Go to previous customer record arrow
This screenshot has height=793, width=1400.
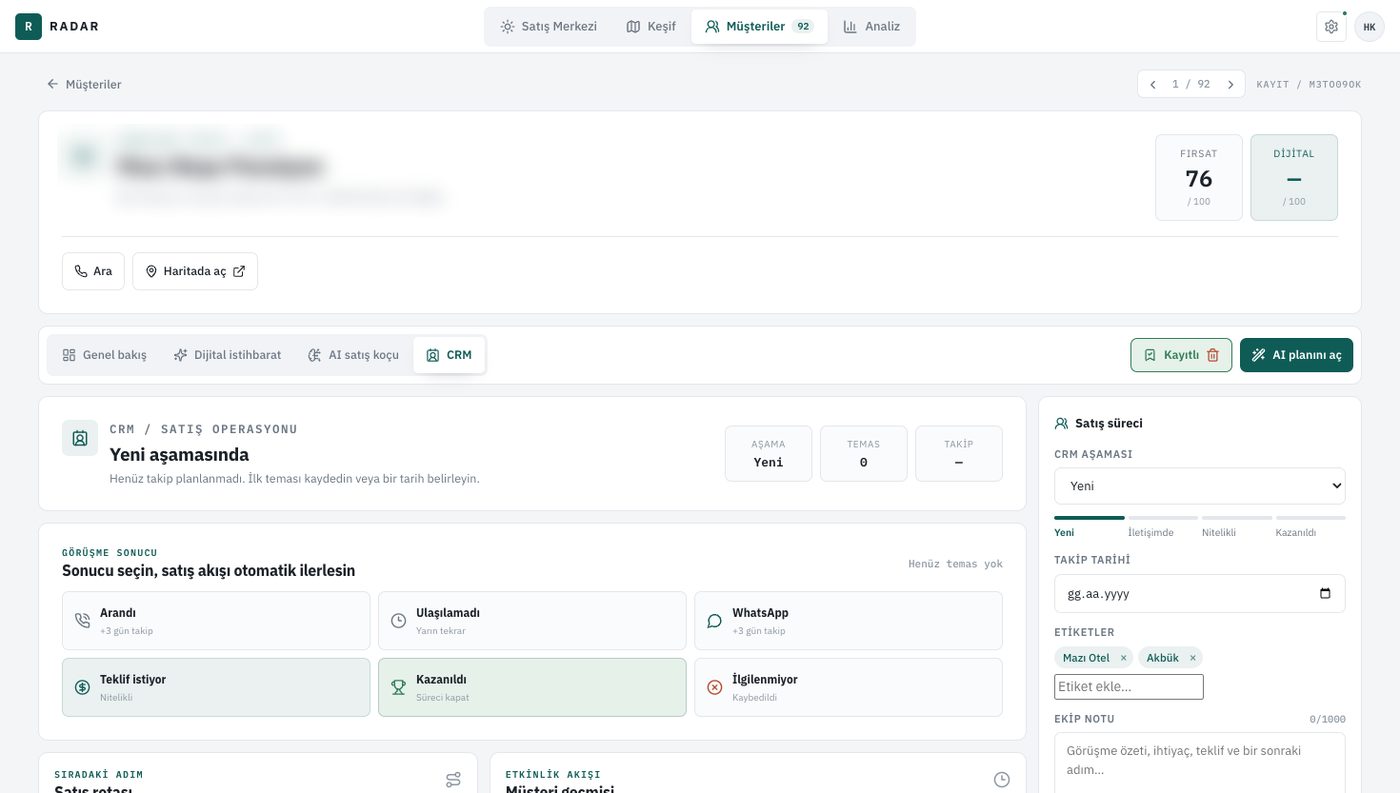pyautogui.click(x=1152, y=84)
